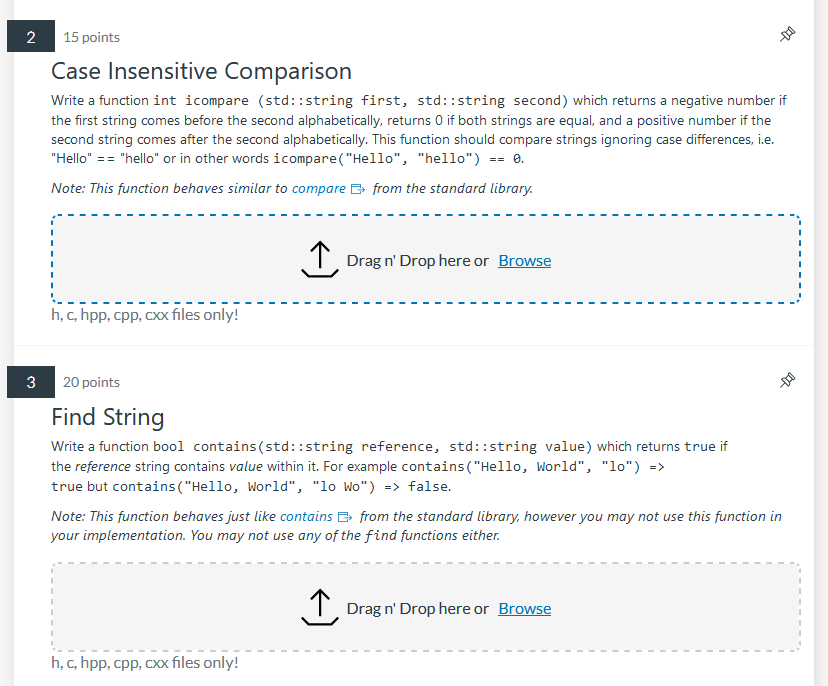Click the file types note under Find String
828x686 pixels.
click(144, 662)
